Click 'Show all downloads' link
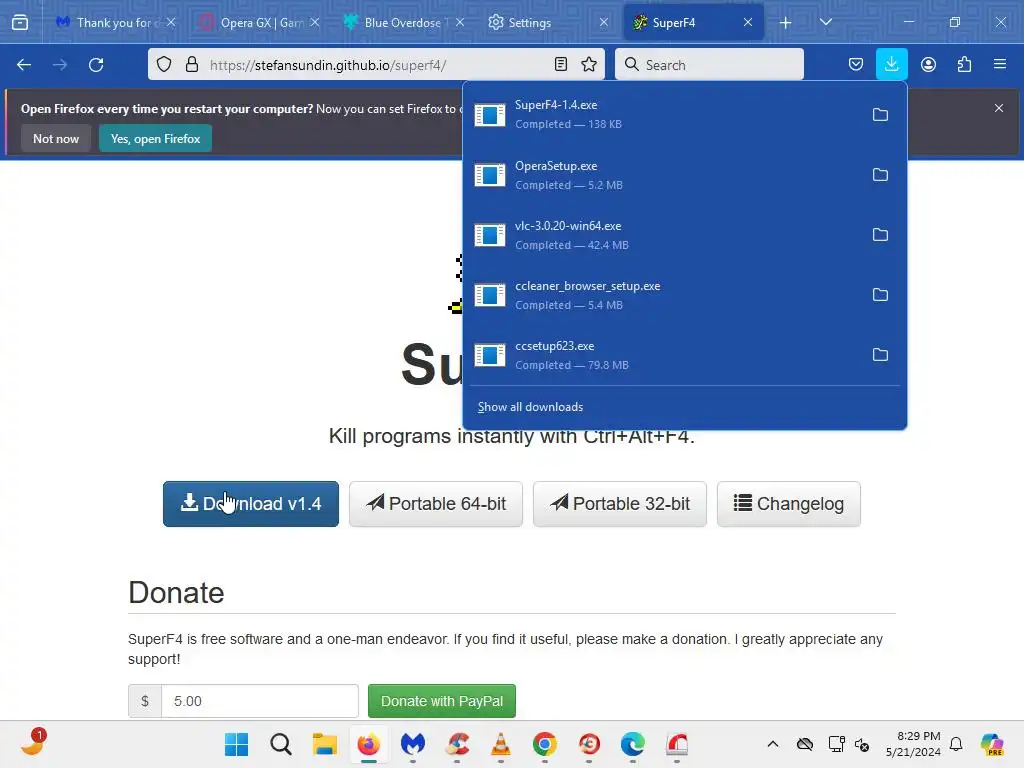This screenshot has width=1024, height=768. pyautogui.click(x=530, y=408)
